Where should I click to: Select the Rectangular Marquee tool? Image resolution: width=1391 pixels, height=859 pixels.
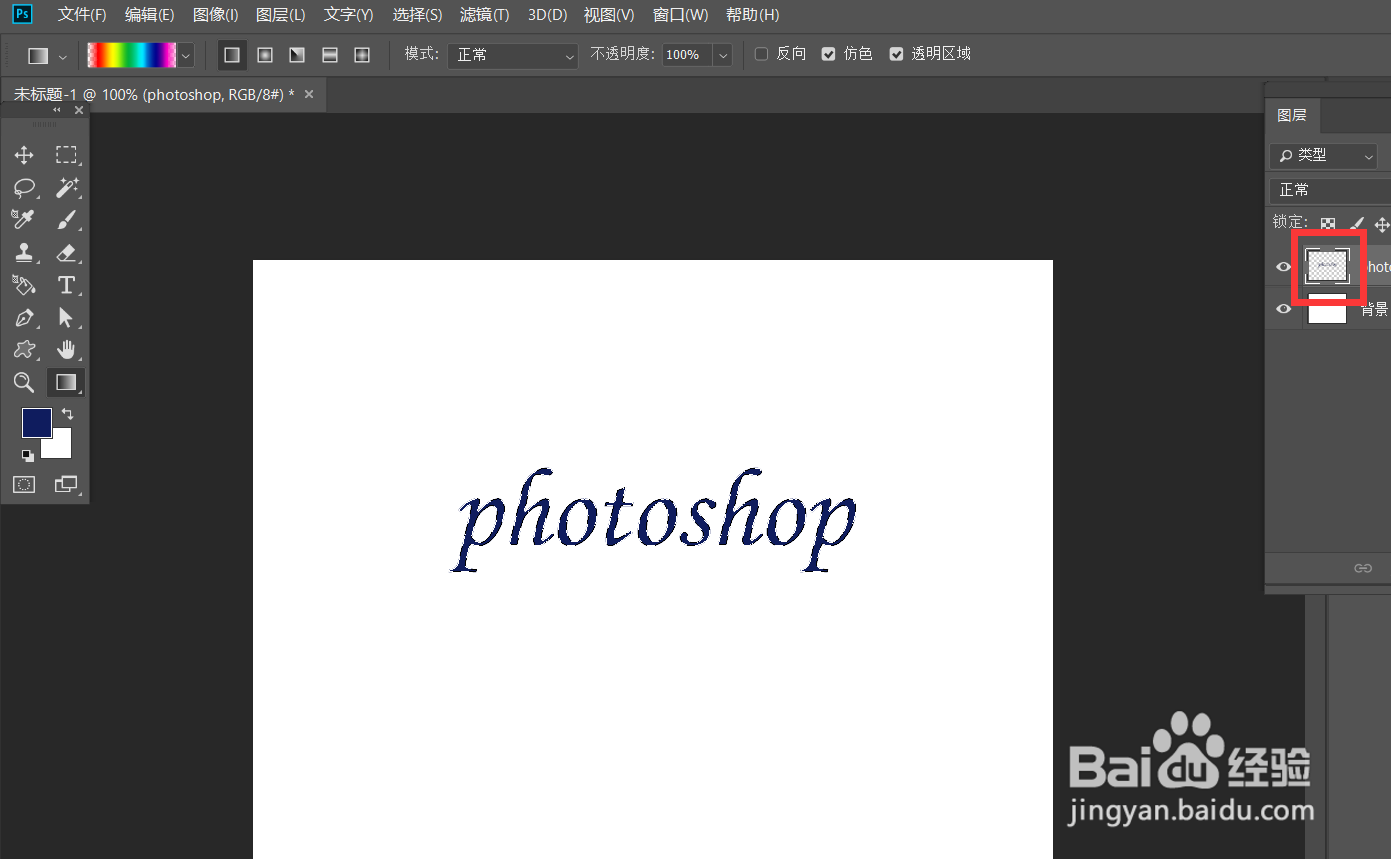coord(66,155)
